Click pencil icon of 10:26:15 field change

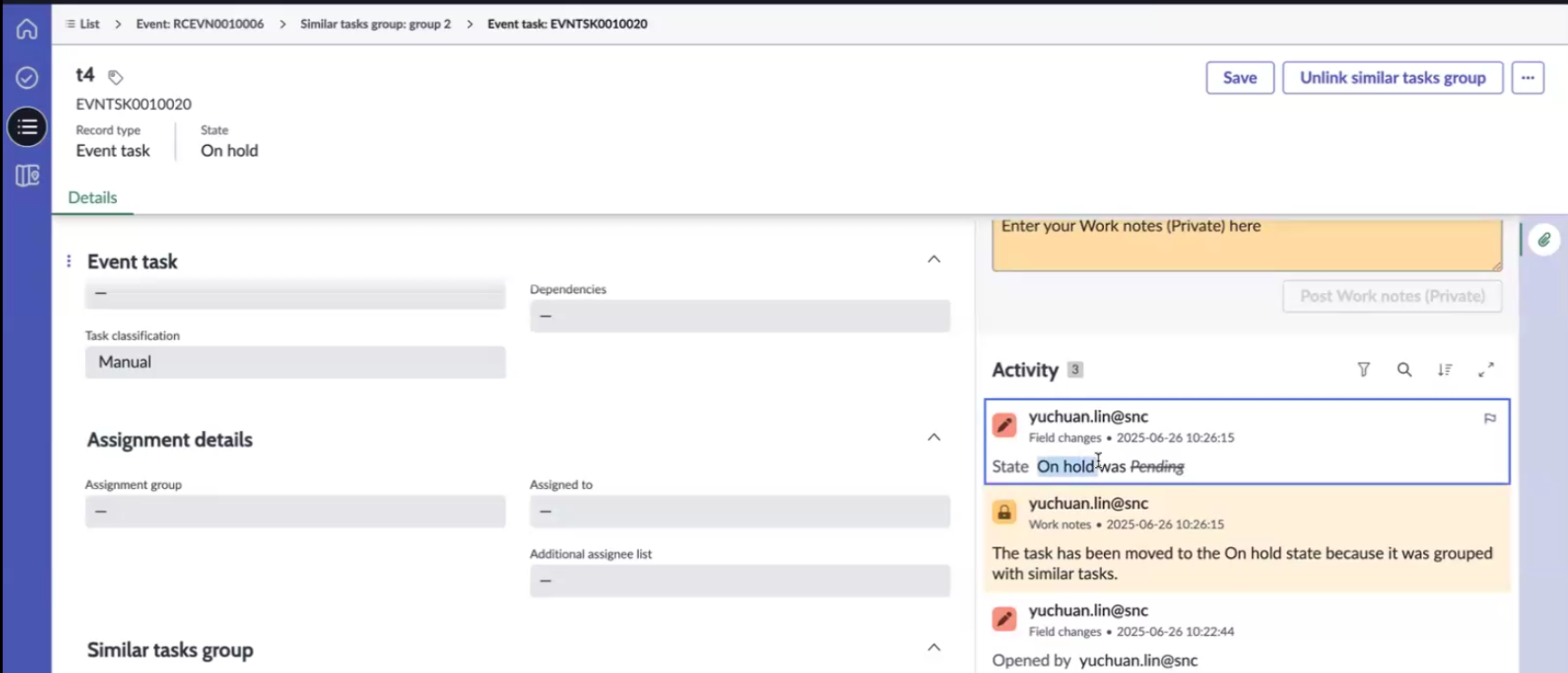tap(1004, 424)
